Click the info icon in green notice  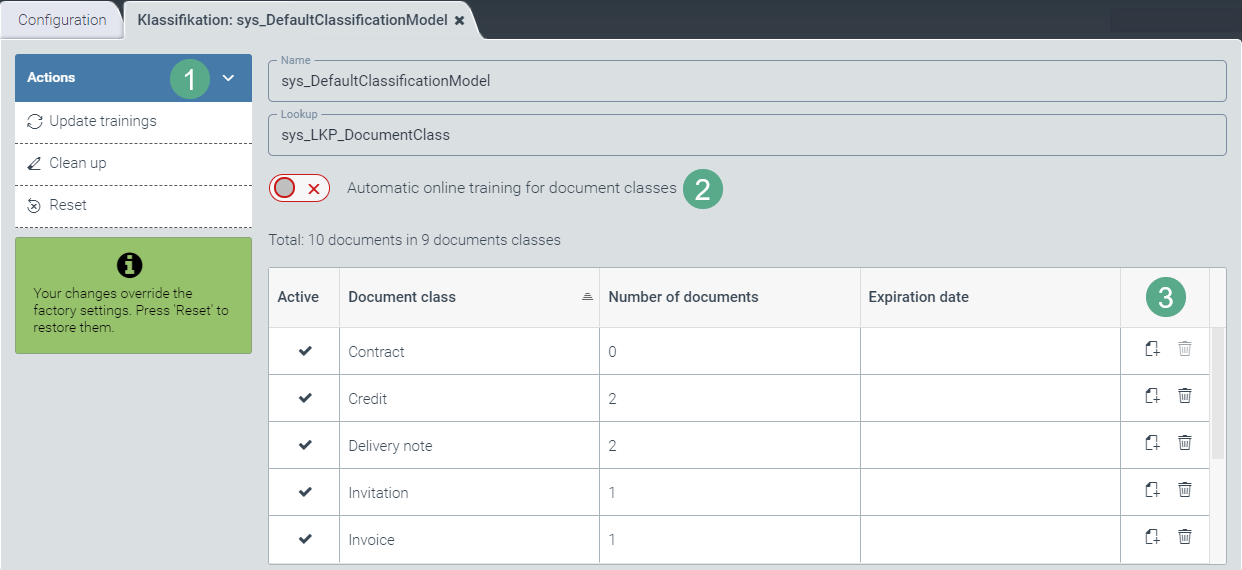click(x=130, y=265)
